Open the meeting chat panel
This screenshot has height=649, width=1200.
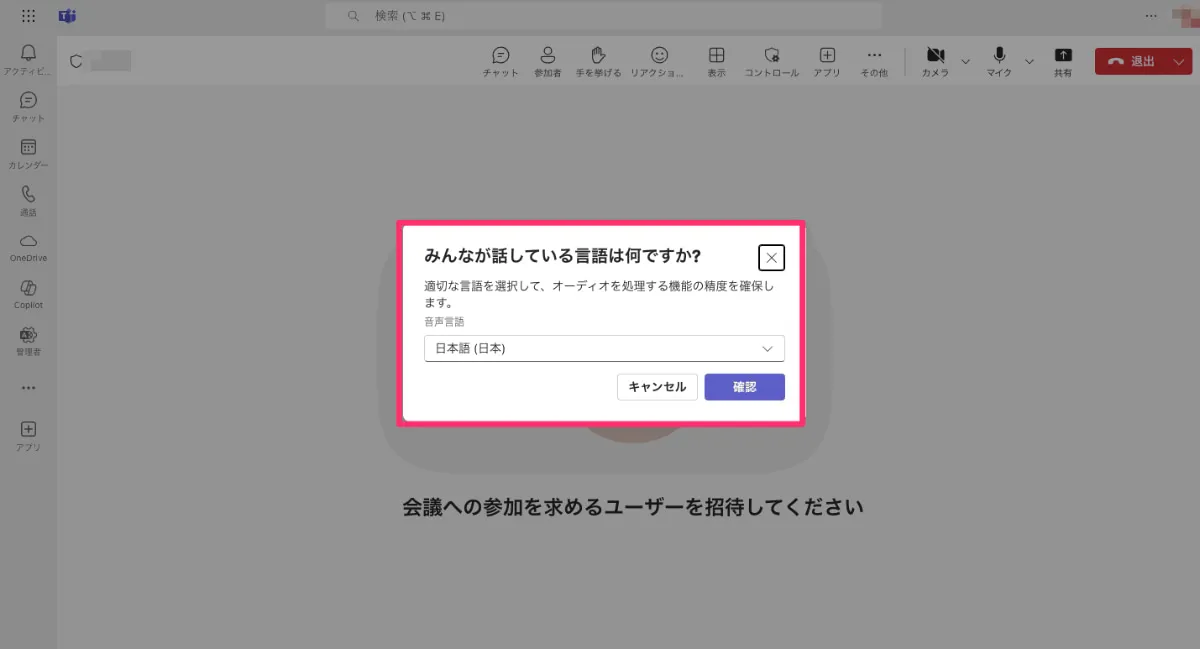click(499, 61)
